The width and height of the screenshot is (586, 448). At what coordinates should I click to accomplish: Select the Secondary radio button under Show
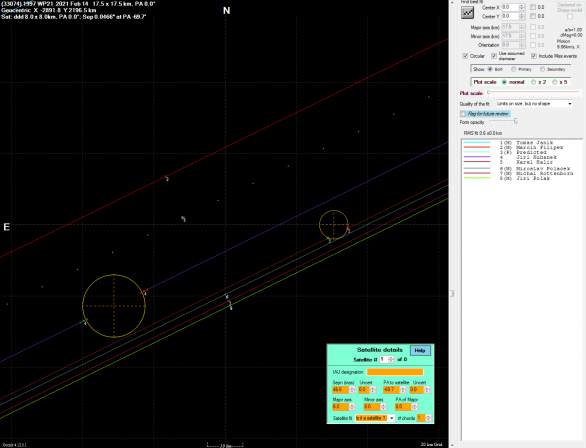[542, 69]
